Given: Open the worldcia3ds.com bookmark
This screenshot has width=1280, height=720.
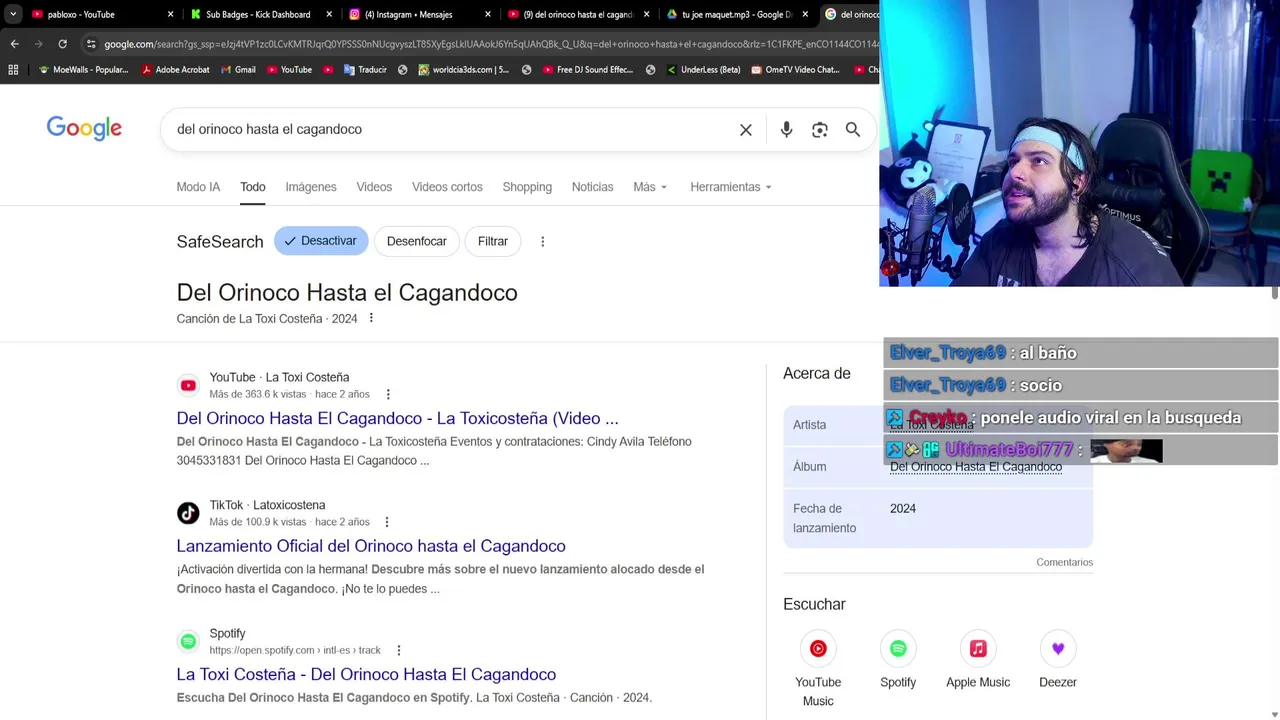Looking at the screenshot, I should (x=464, y=70).
